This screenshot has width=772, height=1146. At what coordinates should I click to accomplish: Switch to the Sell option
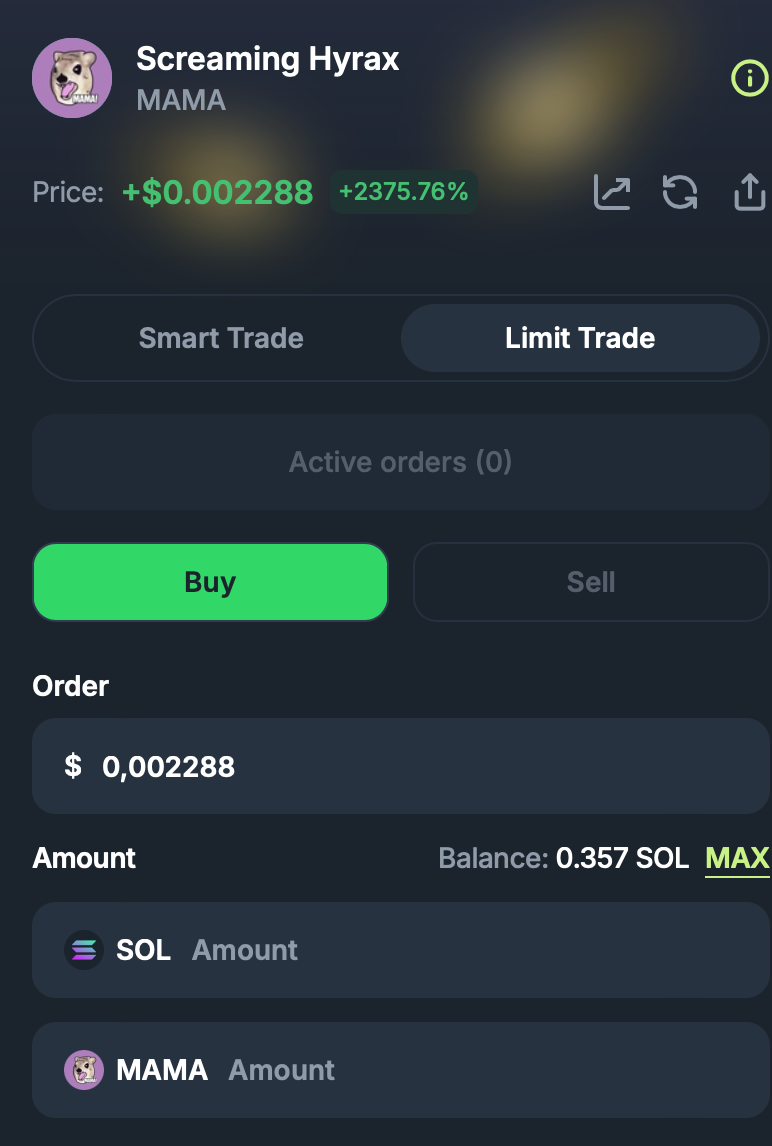[x=591, y=582]
